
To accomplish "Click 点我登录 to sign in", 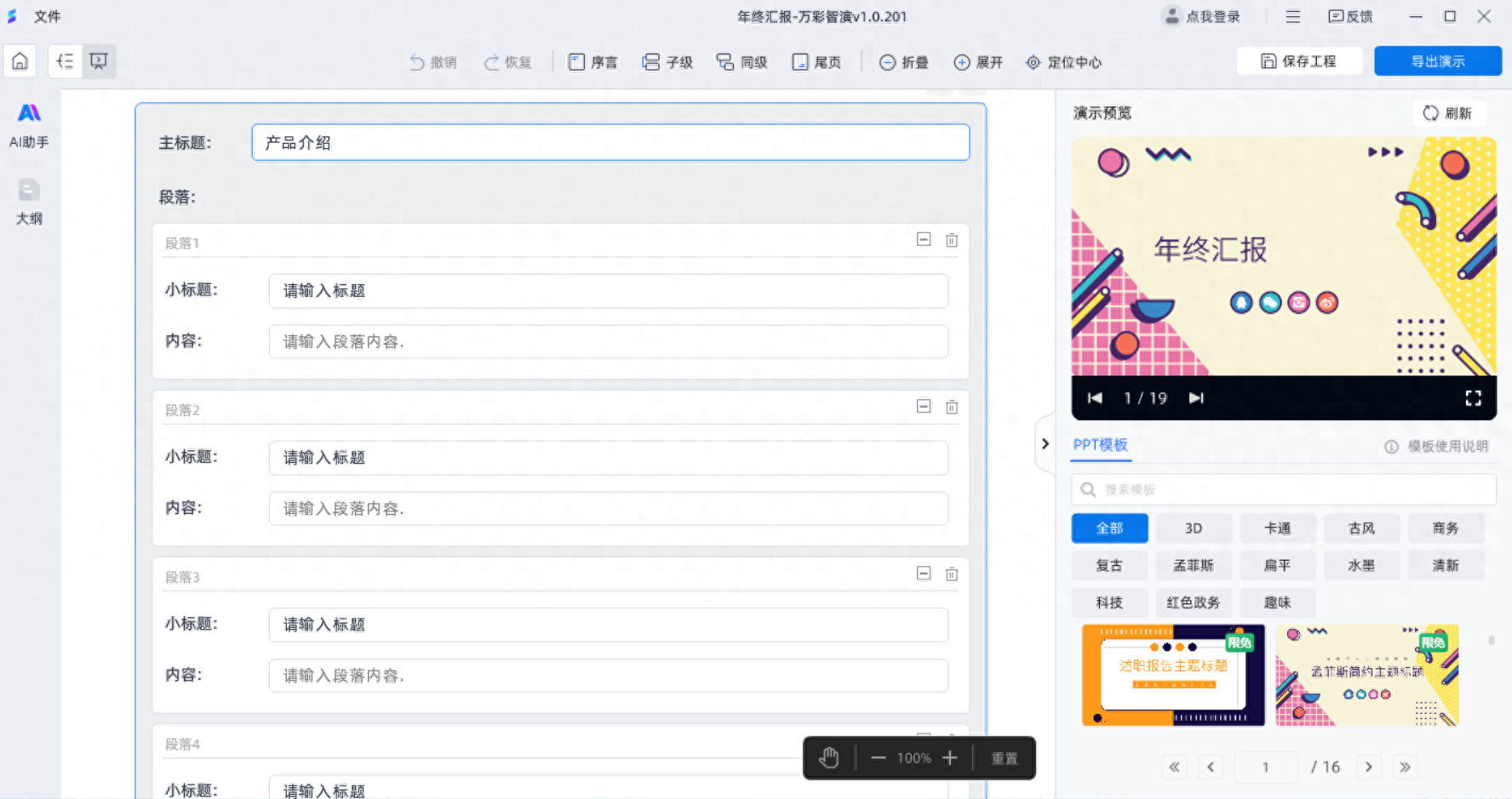I will [x=1202, y=16].
